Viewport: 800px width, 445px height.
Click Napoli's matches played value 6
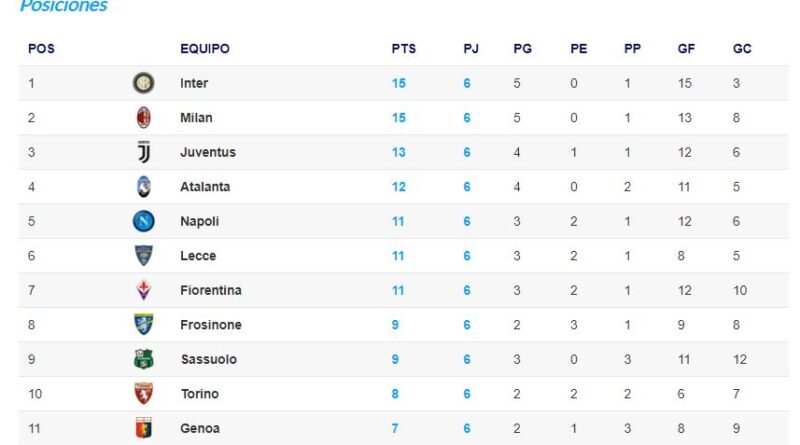click(x=467, y=221)
